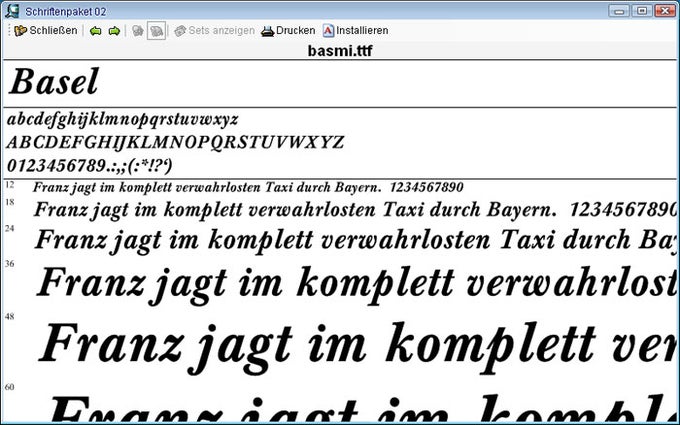Go to next font with right green arrow
680x425 pixels.
coord(114,31)
